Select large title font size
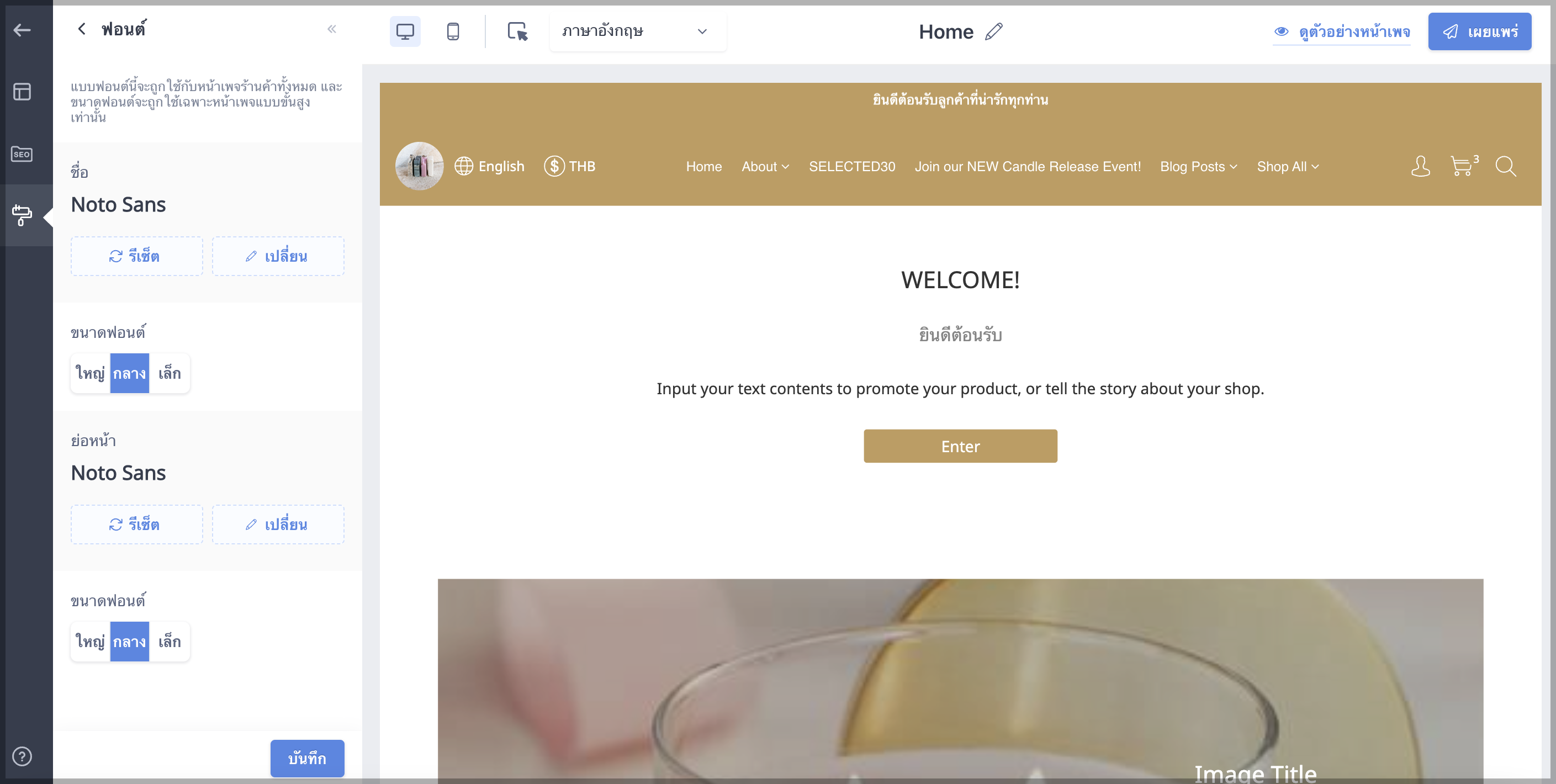1556x784 pixels. 90,373
